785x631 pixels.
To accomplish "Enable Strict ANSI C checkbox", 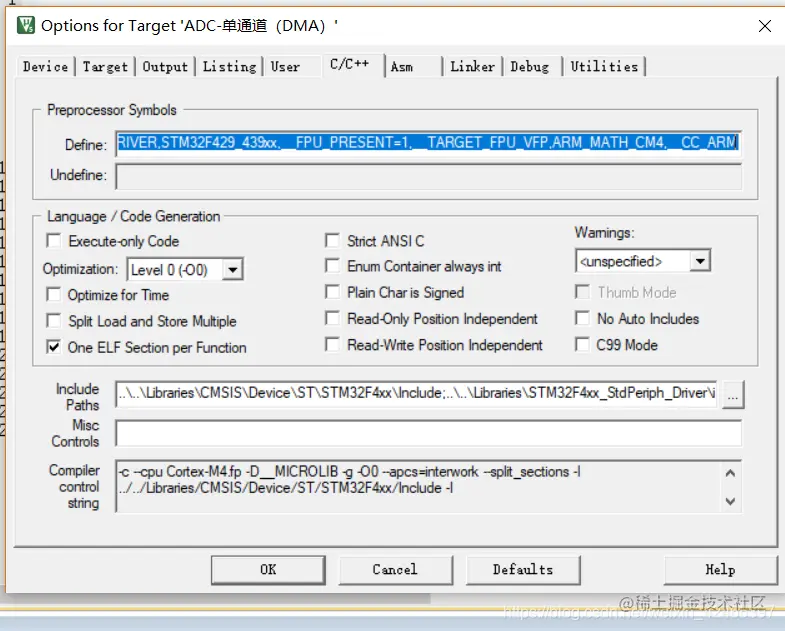I will point(332,241).
